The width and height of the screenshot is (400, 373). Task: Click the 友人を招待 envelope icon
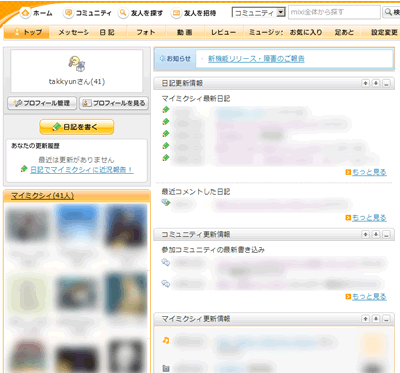(176, 13)
